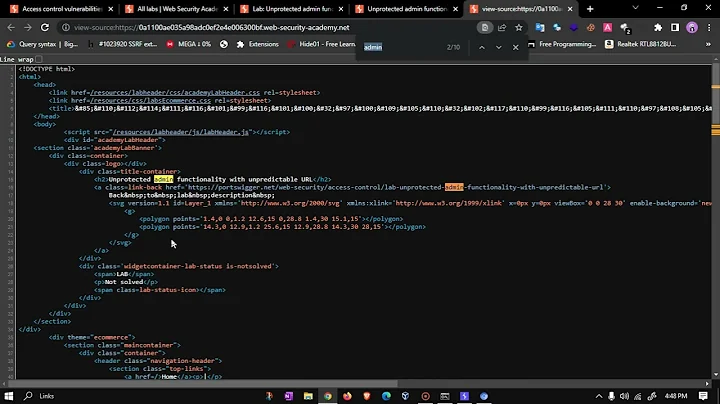This screenshot has height=404, width=720.
Task: View site information icon in address bar
Action: coord(66,28)
